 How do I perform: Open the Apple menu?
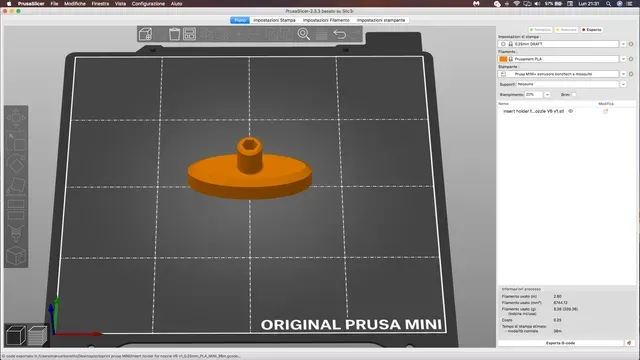[9, 4]
